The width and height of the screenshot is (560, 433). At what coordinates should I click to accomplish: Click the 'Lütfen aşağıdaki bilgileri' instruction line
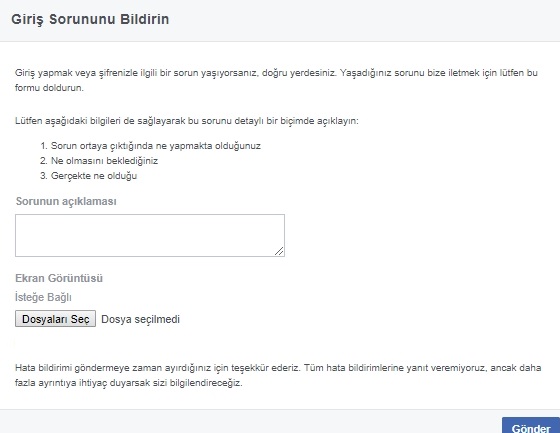pos(187,121)
